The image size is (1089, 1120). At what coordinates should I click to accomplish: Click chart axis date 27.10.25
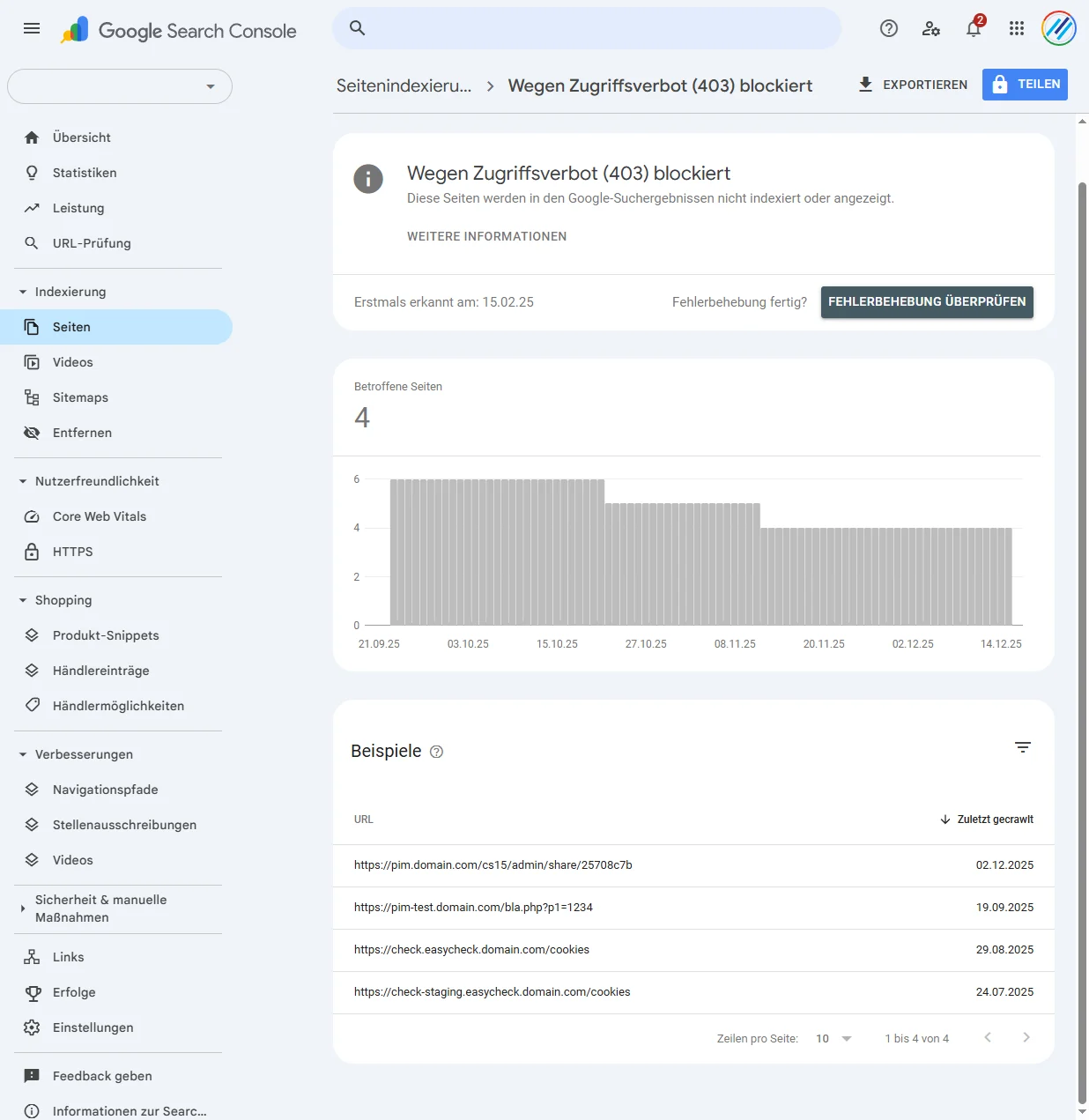(x=646, y=644)
